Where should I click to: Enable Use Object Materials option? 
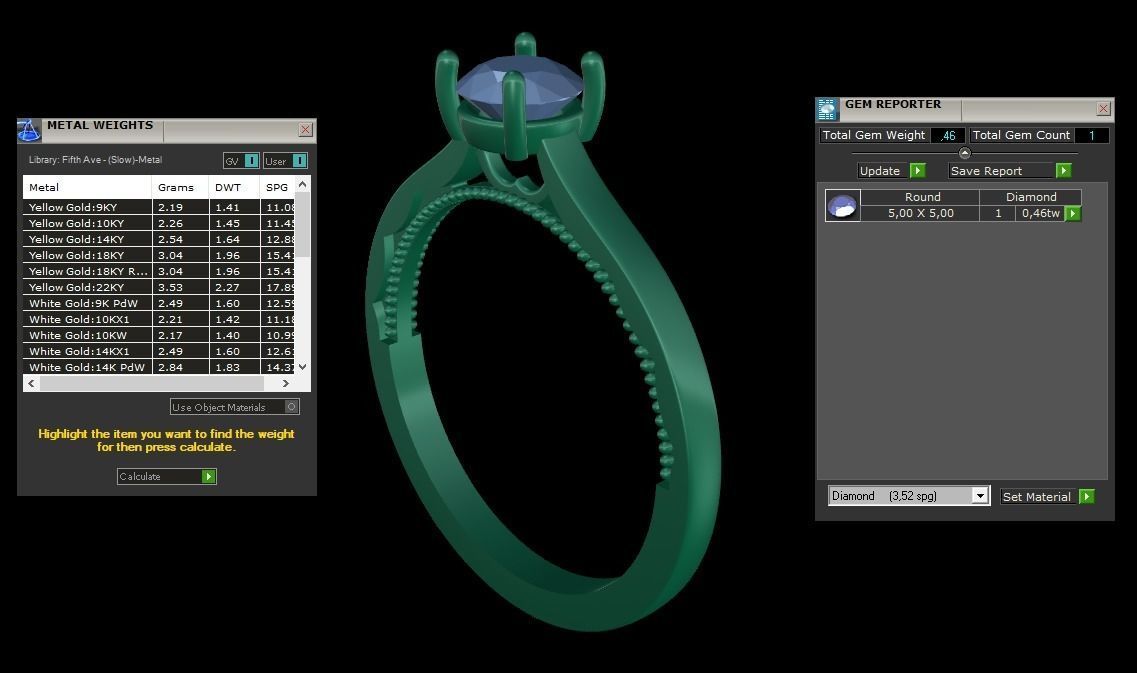tap(292, 407)
